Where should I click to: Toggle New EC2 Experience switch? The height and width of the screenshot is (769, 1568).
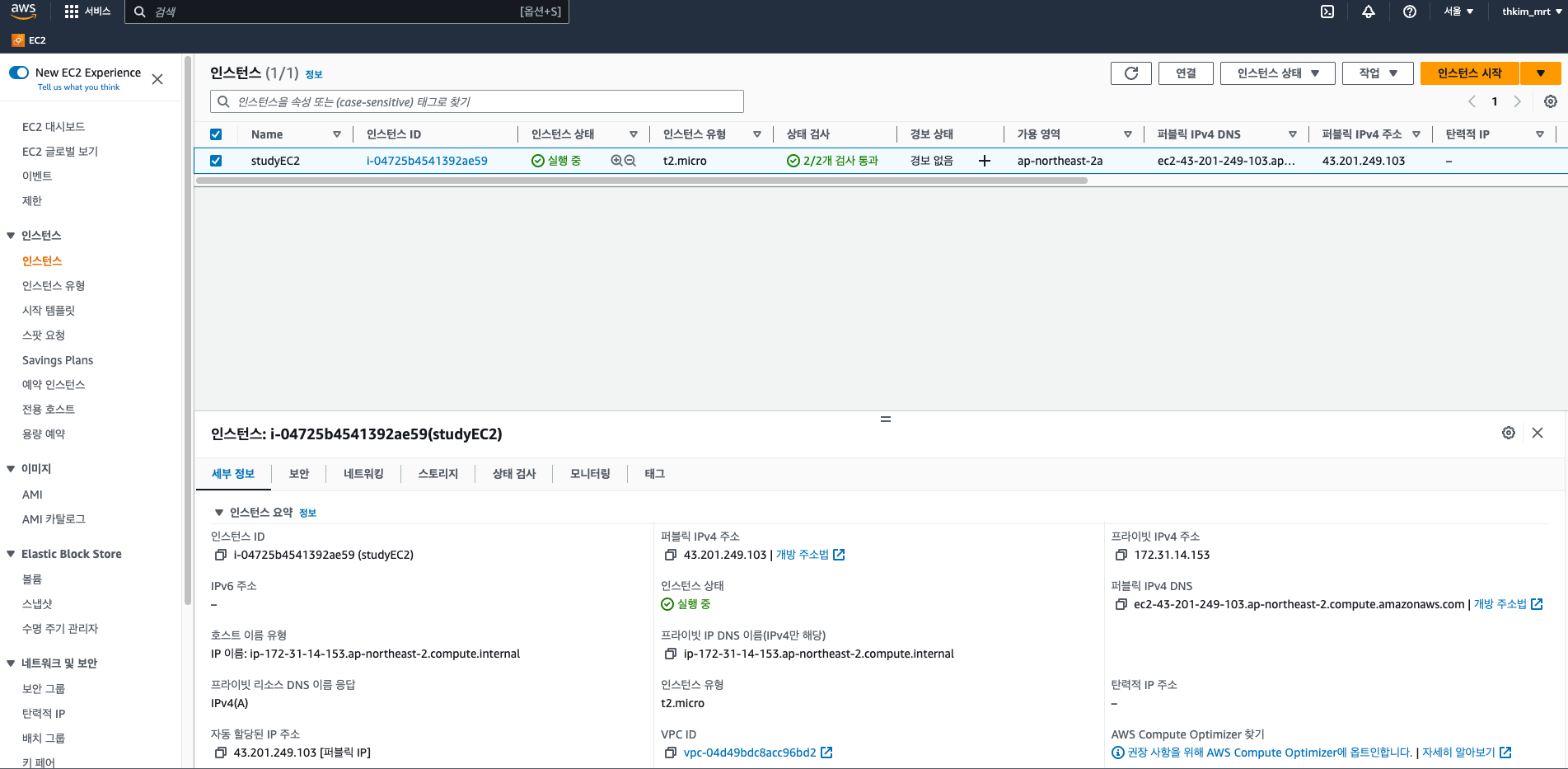tap(19, 73)
